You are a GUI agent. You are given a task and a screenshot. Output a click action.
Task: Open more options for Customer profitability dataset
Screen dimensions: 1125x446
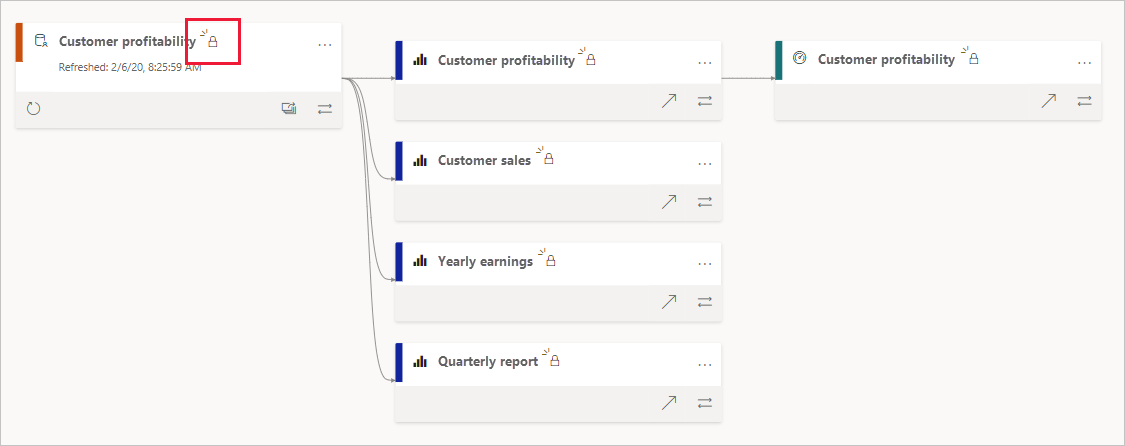[x=325, y=44]
